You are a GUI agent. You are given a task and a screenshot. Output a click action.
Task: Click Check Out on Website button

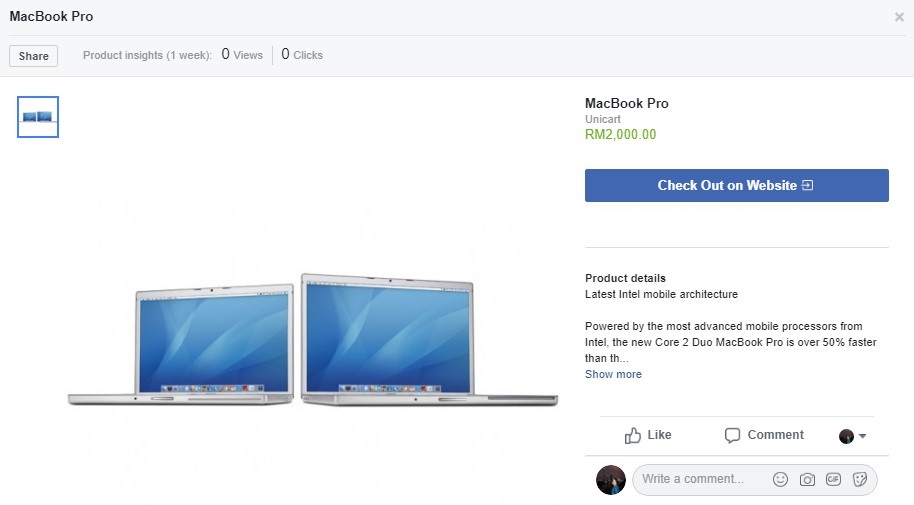pyautogui.click(x=737, y=185)
